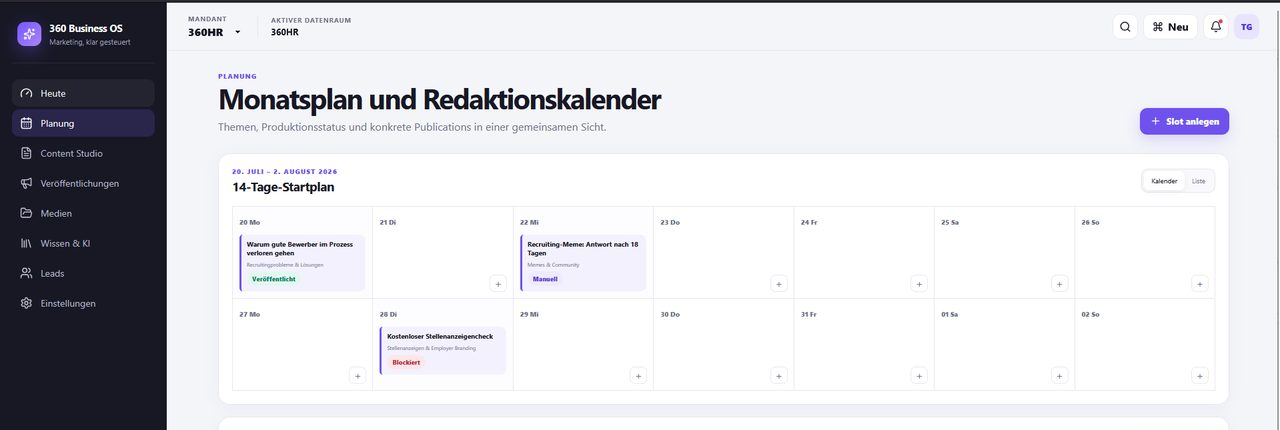Open the Kostenloser Stellenanzeigencheck slot card

(442, 350)
